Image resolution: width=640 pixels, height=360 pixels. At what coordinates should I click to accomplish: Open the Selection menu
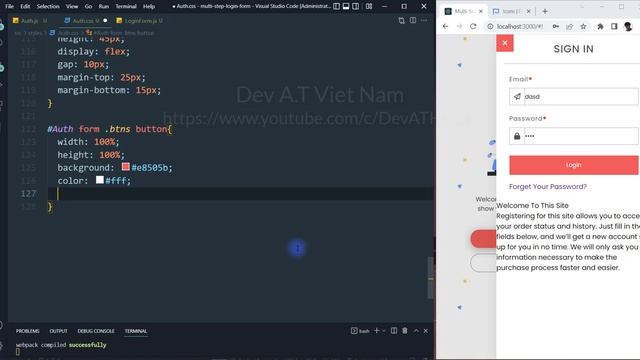48,6
